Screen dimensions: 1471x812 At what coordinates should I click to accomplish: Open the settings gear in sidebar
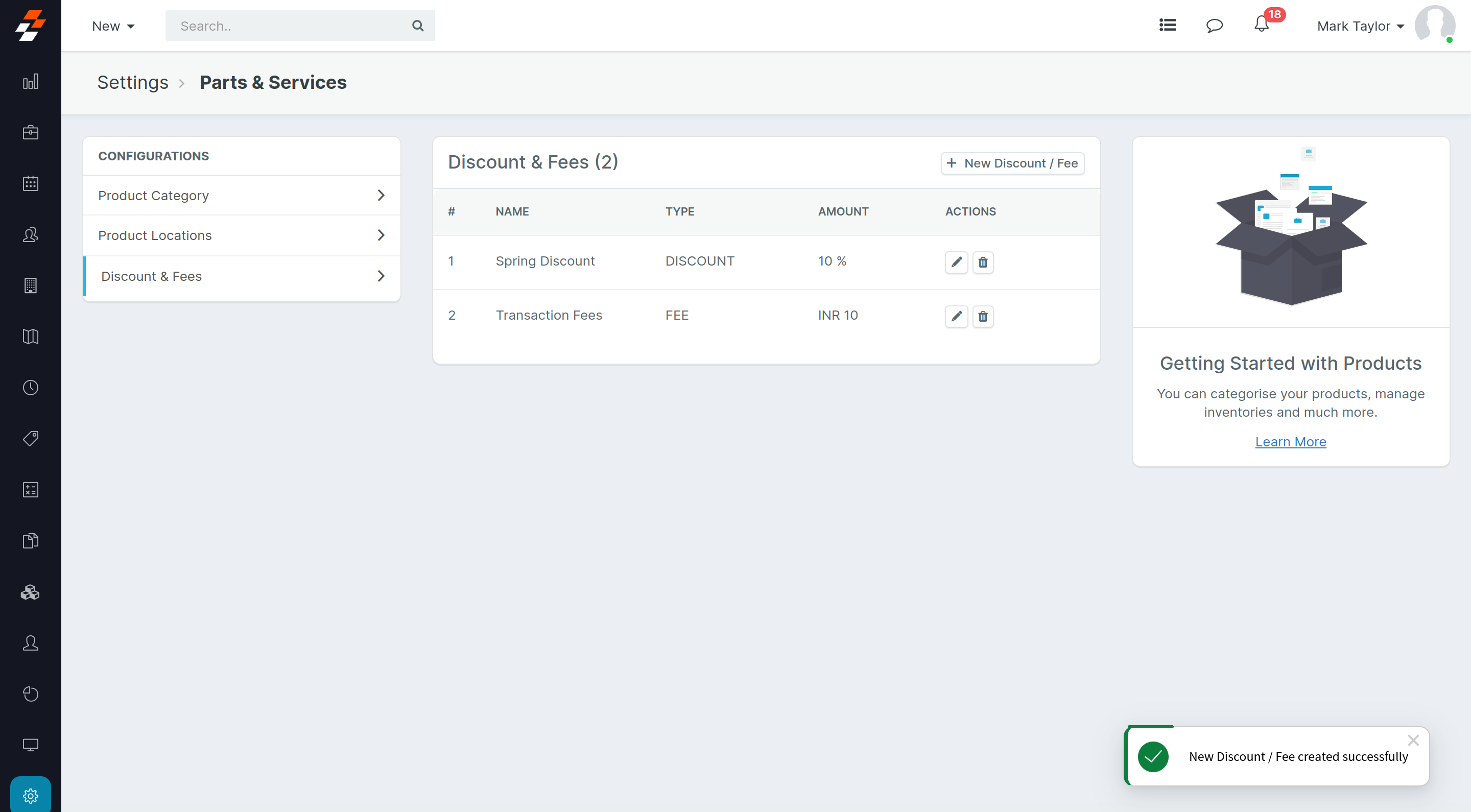click(30, 795)
